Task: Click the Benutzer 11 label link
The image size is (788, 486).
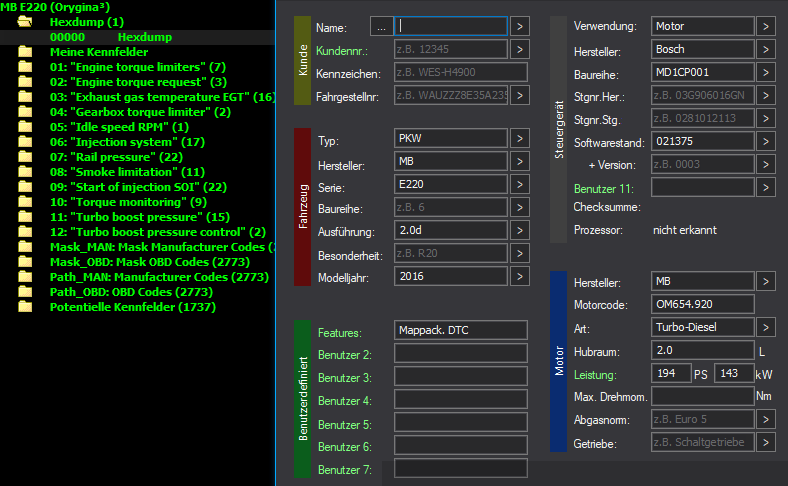Action: click(x=604, y=189)
